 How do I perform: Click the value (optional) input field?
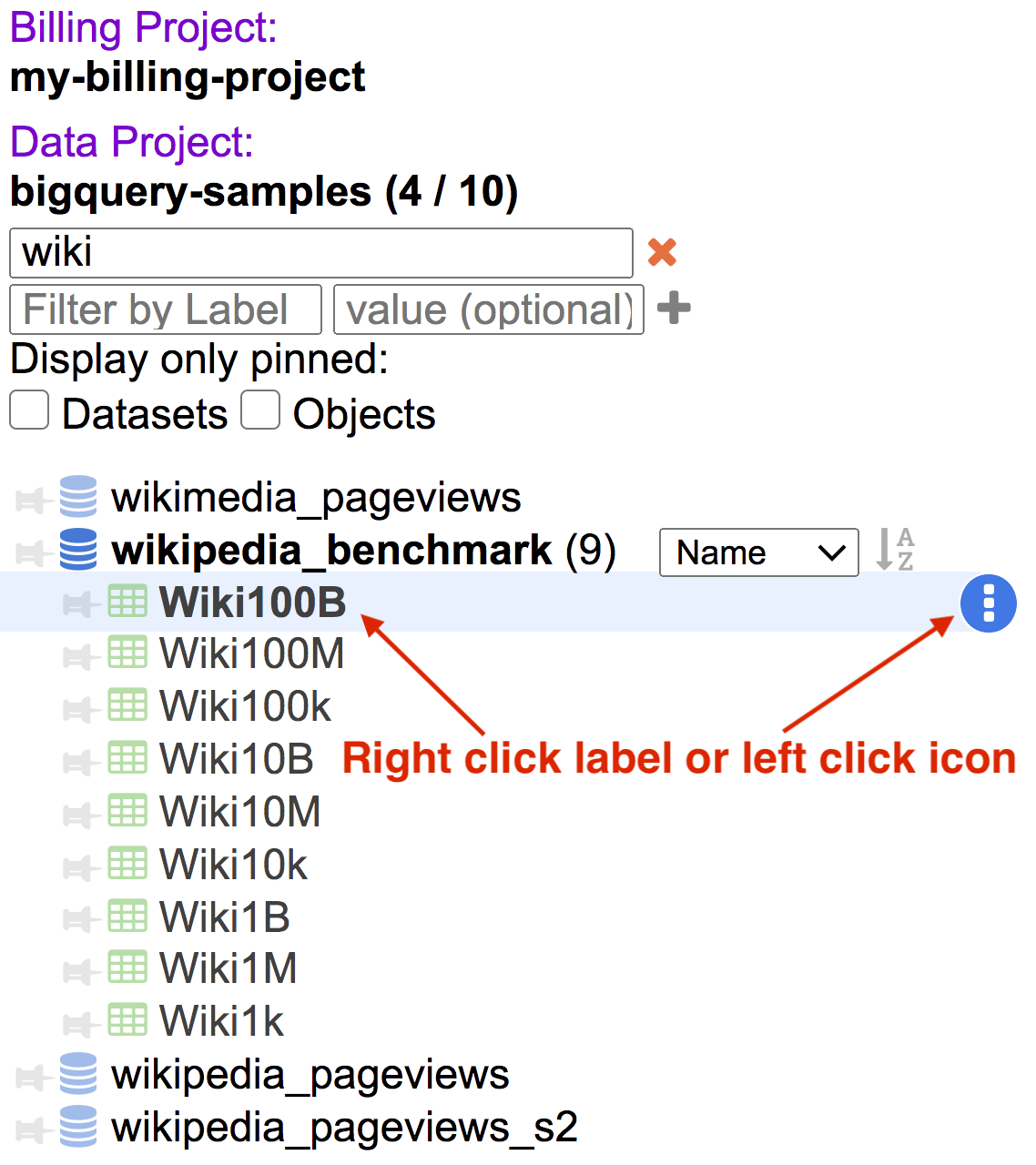pyautogui.click(x=489, y=309)
